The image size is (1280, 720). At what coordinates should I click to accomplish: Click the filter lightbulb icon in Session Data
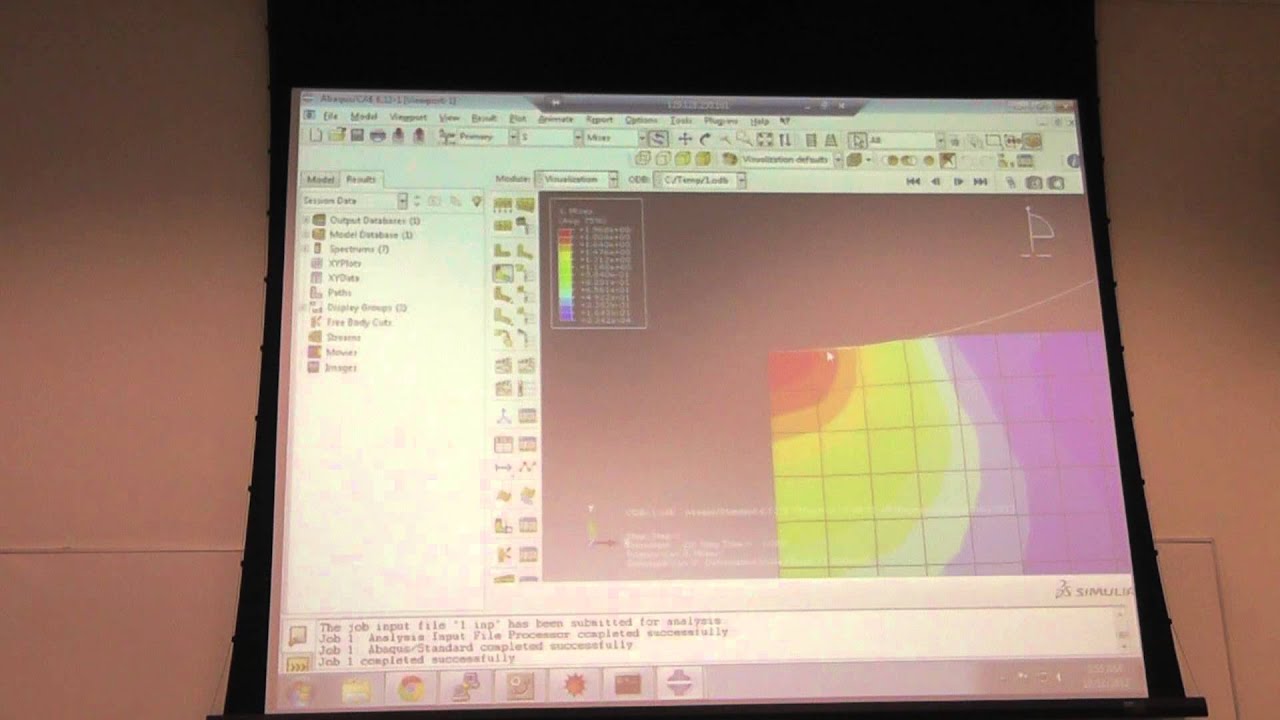pos(477,201)
